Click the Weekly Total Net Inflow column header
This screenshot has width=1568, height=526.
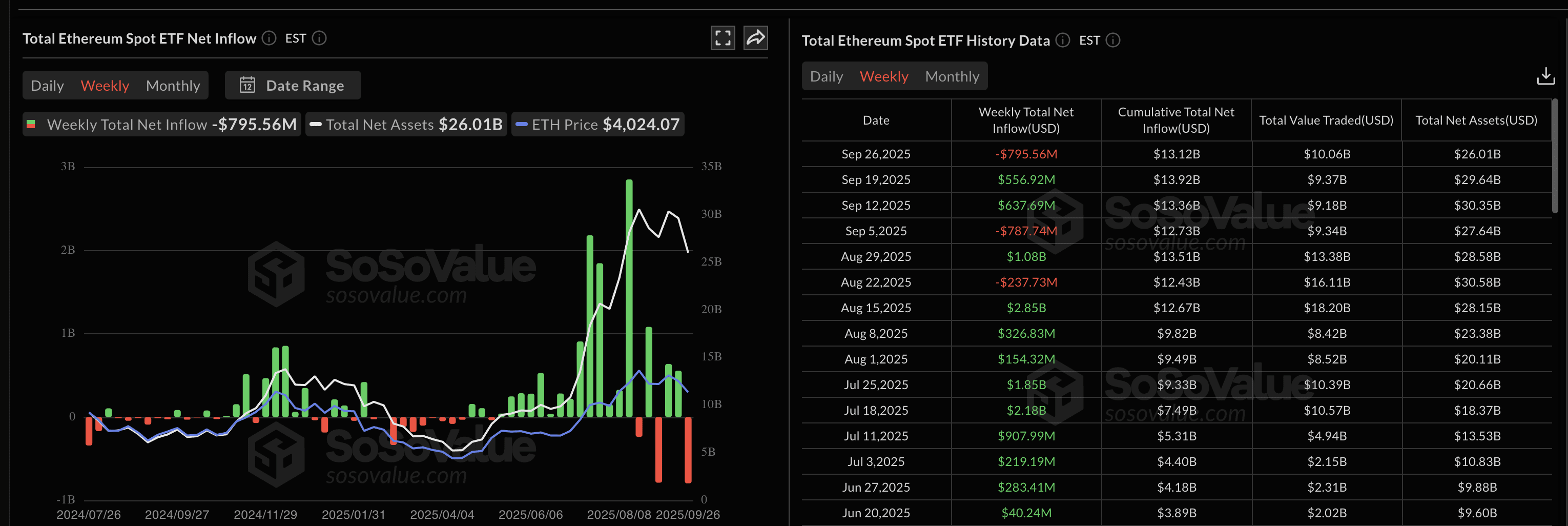[x=1026, y=120]
